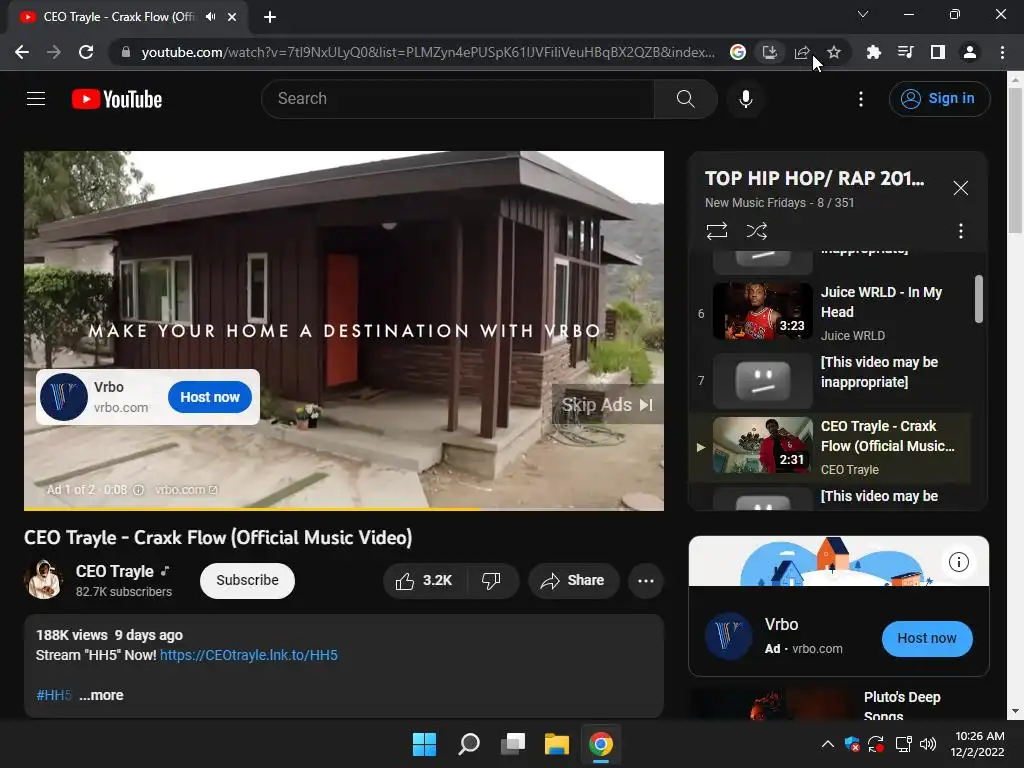Go back with browser back arrow
This screenshot has height=768, width=1024.
22,52
